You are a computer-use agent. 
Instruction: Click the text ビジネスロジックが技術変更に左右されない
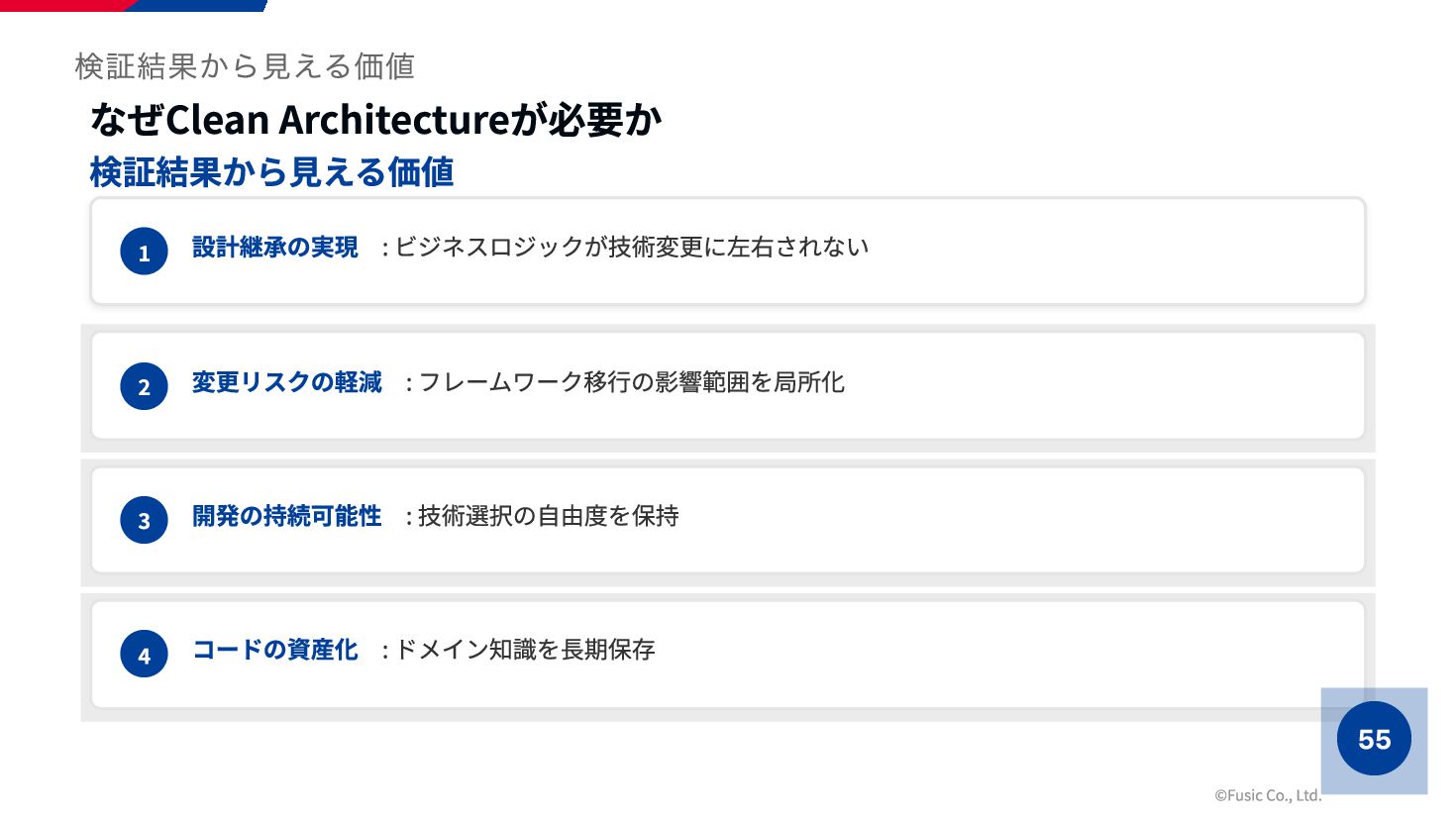pos(632,247)
